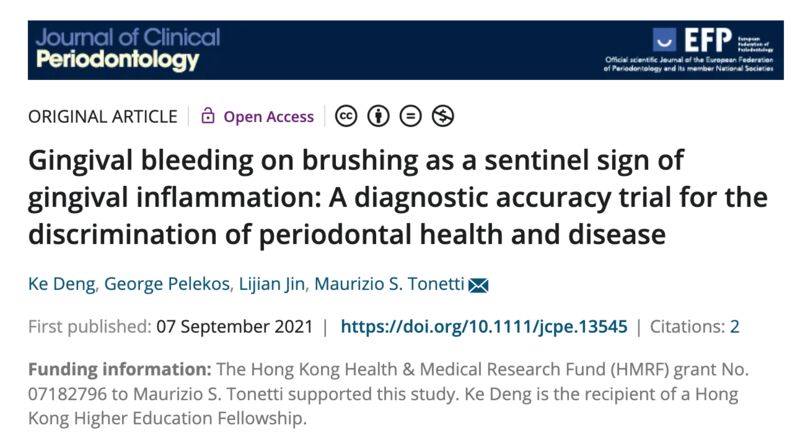Viewport: 800px width, 446px height.
Task: Click the Open Access label text
Action: (x=268, y=116)
